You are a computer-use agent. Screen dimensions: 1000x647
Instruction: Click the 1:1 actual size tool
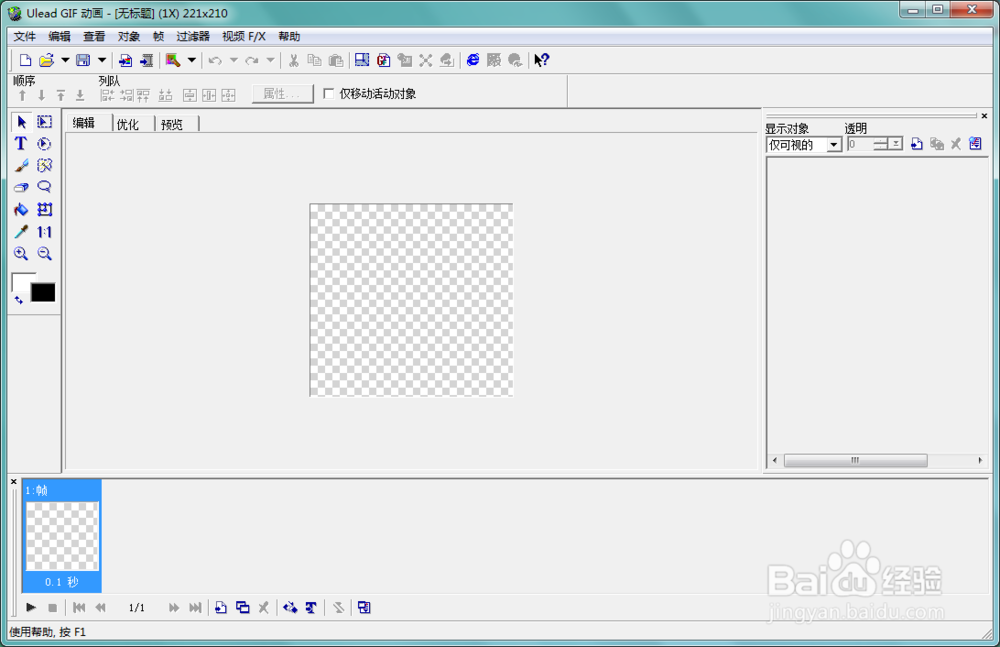coord(43,231)
